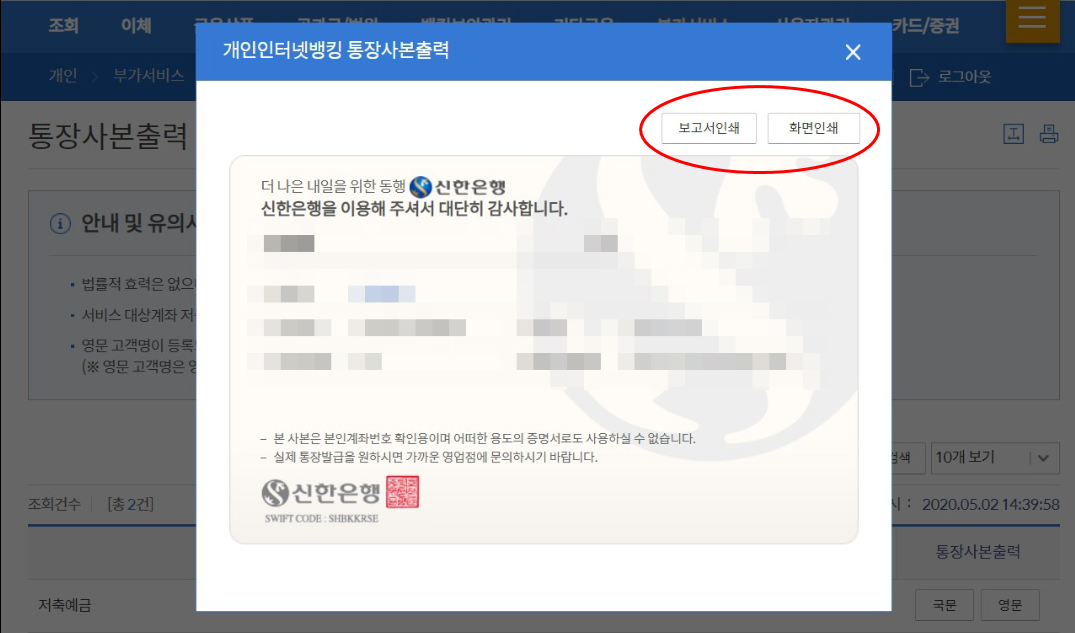
Task: Close the 통장사본출력 dialog with X
Action: (x=853, y=52)
